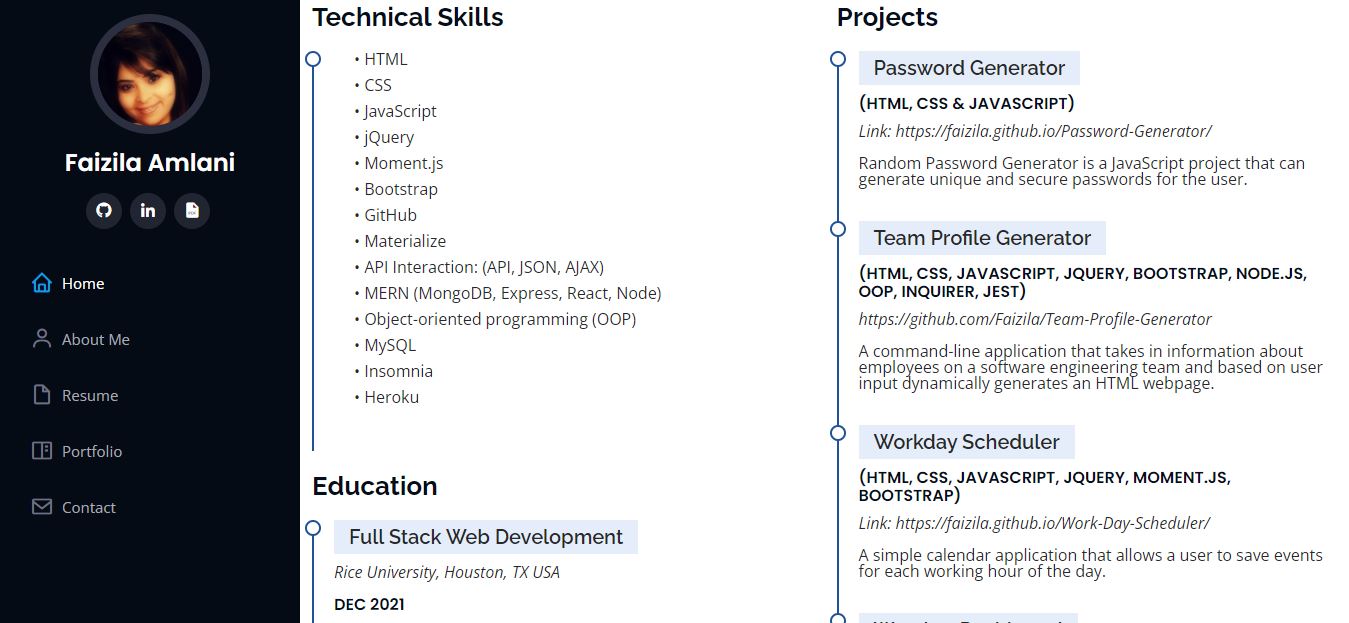This screenshot has width=1349, height=623.
Task: Open the Team-Profile-Generator GitHub link
Action: (1035, 319)
